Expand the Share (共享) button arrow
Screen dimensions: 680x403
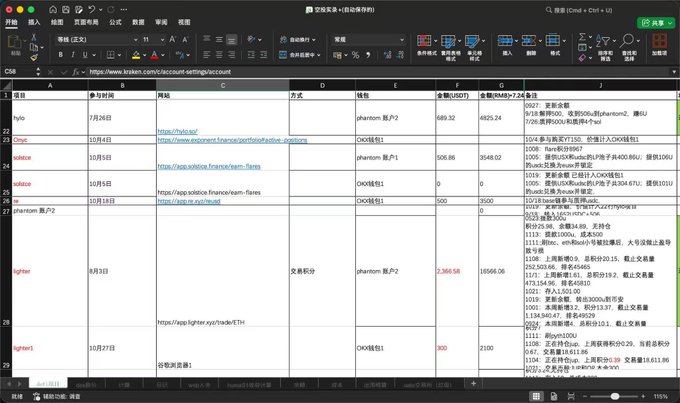click(x=670, y=23)
